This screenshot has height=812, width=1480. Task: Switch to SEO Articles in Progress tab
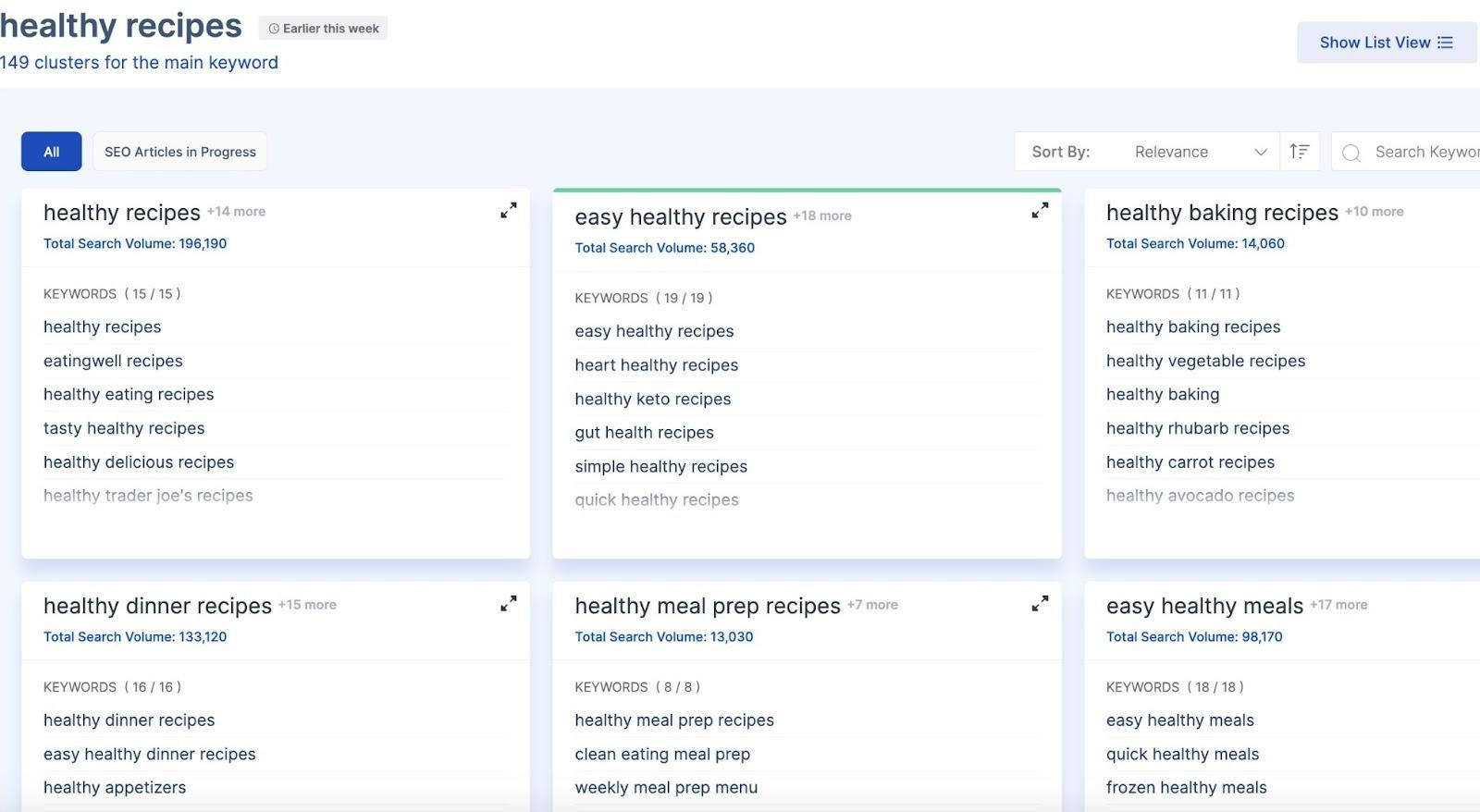[x=180, y=152]
